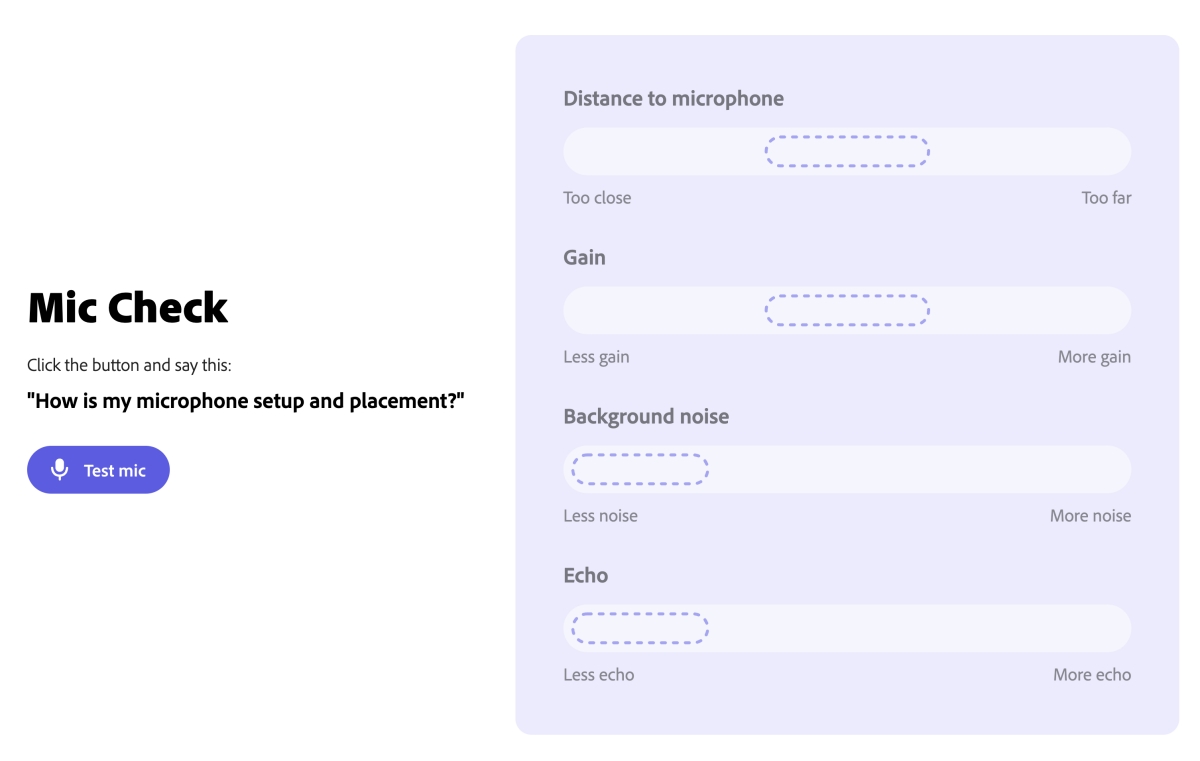The width and height of the screenshot is (1200, 761).
Task: Click the "How is my microphone setup" phrase
Action: [246, 402]
